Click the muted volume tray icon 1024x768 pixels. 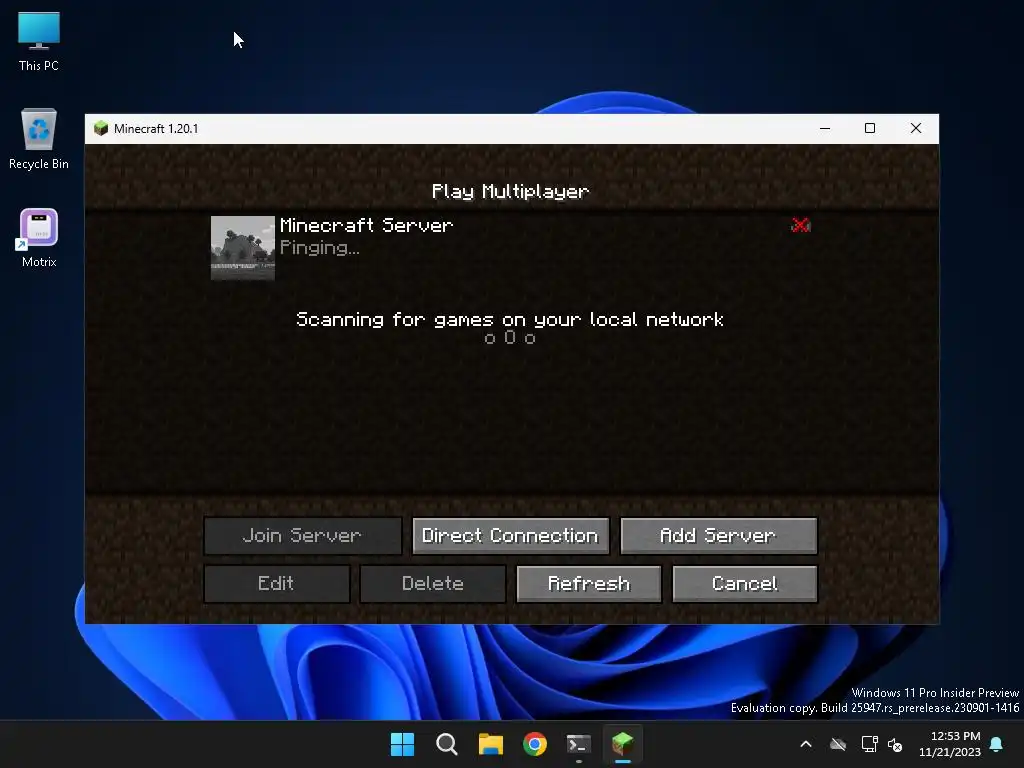895,744
